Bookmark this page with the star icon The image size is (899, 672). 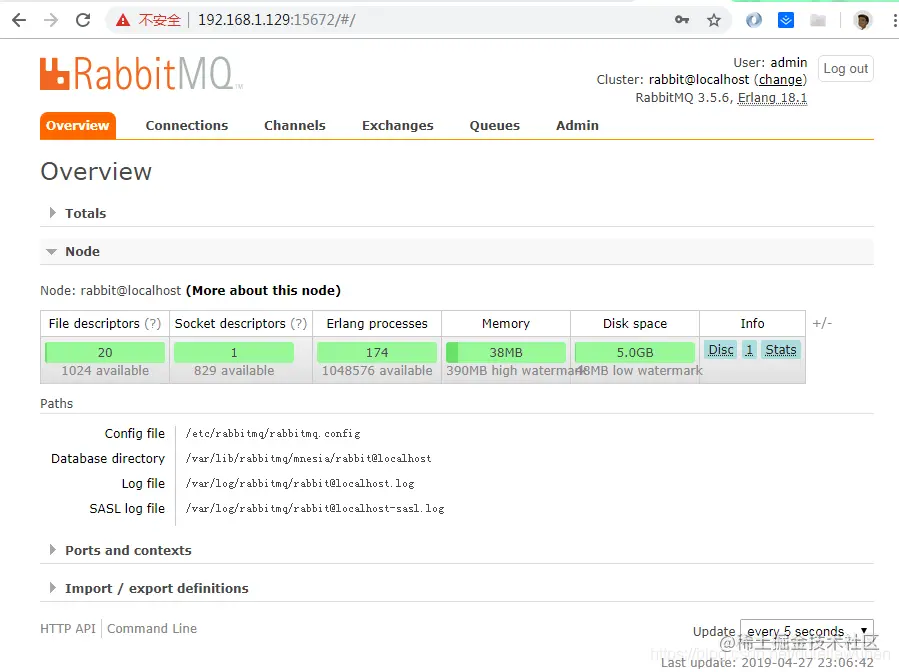pos(714,20)
